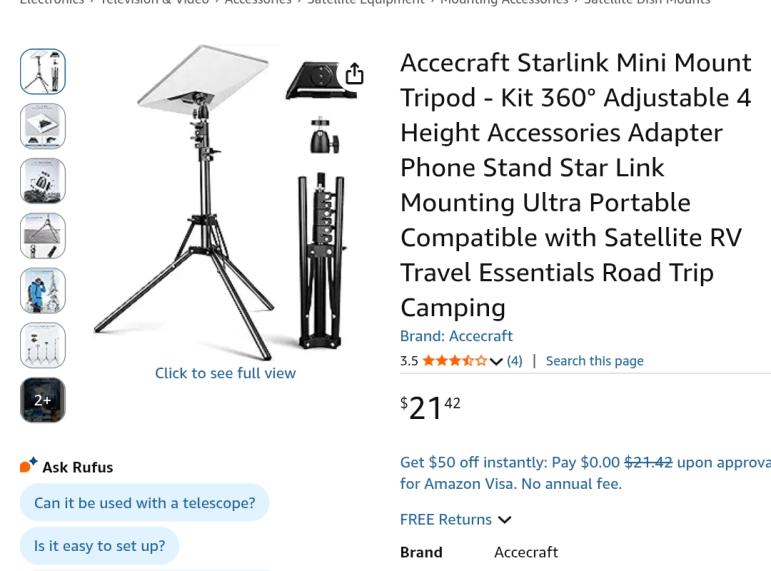Click the (4) reviews count link

click(514, 361)
